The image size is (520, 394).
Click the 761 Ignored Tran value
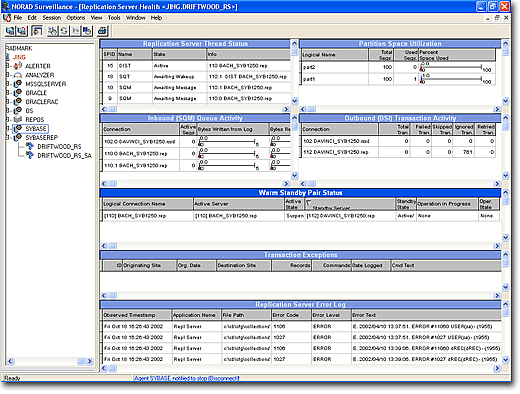467,152
